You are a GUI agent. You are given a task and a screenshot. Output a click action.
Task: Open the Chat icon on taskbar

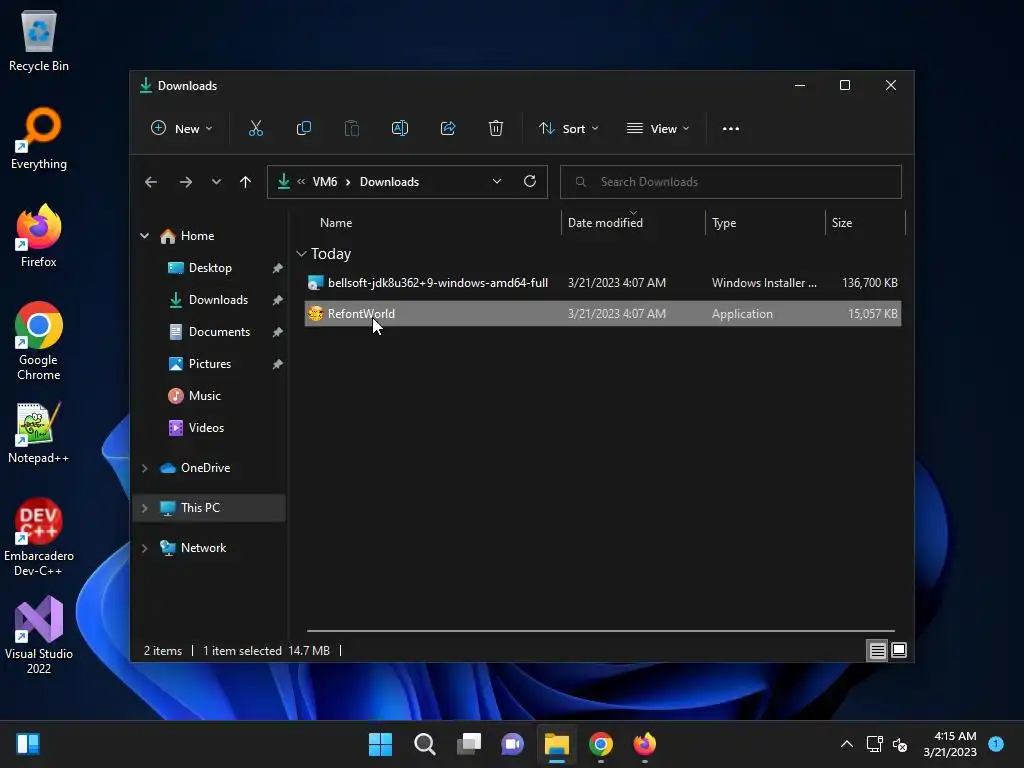pyautogui.click(x=513, y=744)
